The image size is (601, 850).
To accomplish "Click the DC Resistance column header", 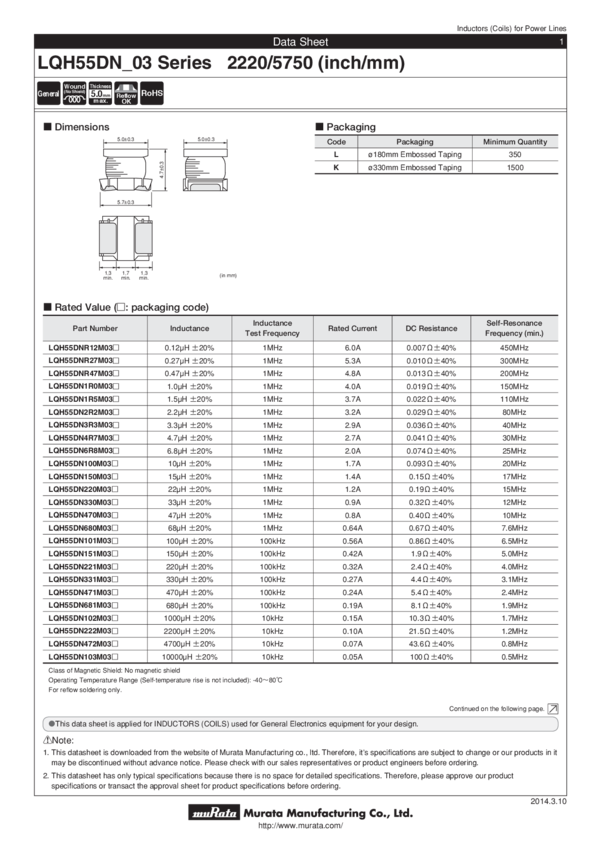I will (431, 328).
